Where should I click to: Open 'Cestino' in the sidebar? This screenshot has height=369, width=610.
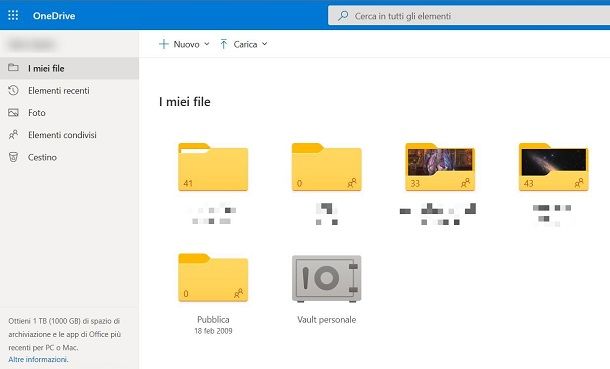click(69, 157)
